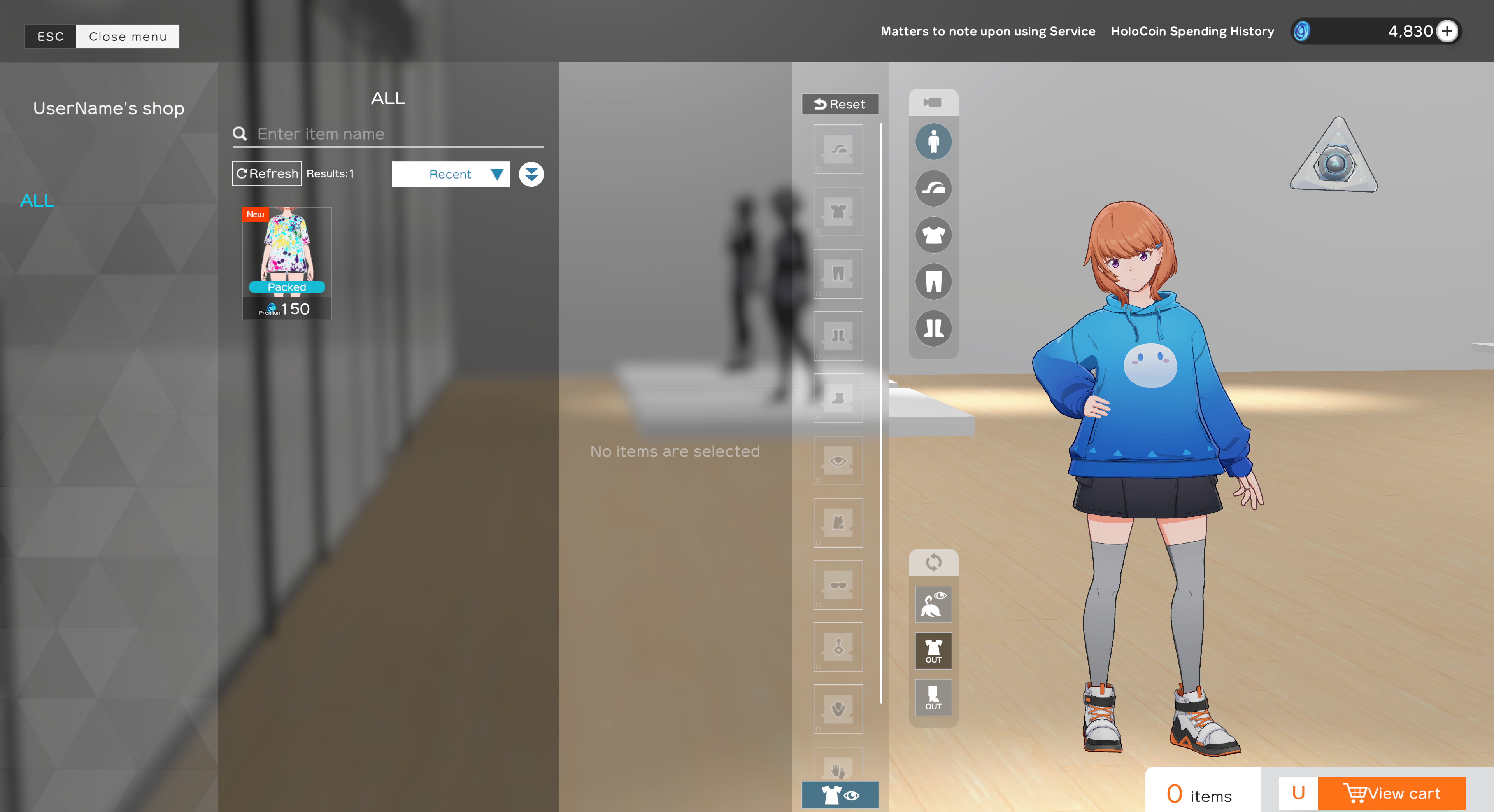Select the head camera focus icon
The width and height of the screenshot is (1494, 812).
(933, 188)
